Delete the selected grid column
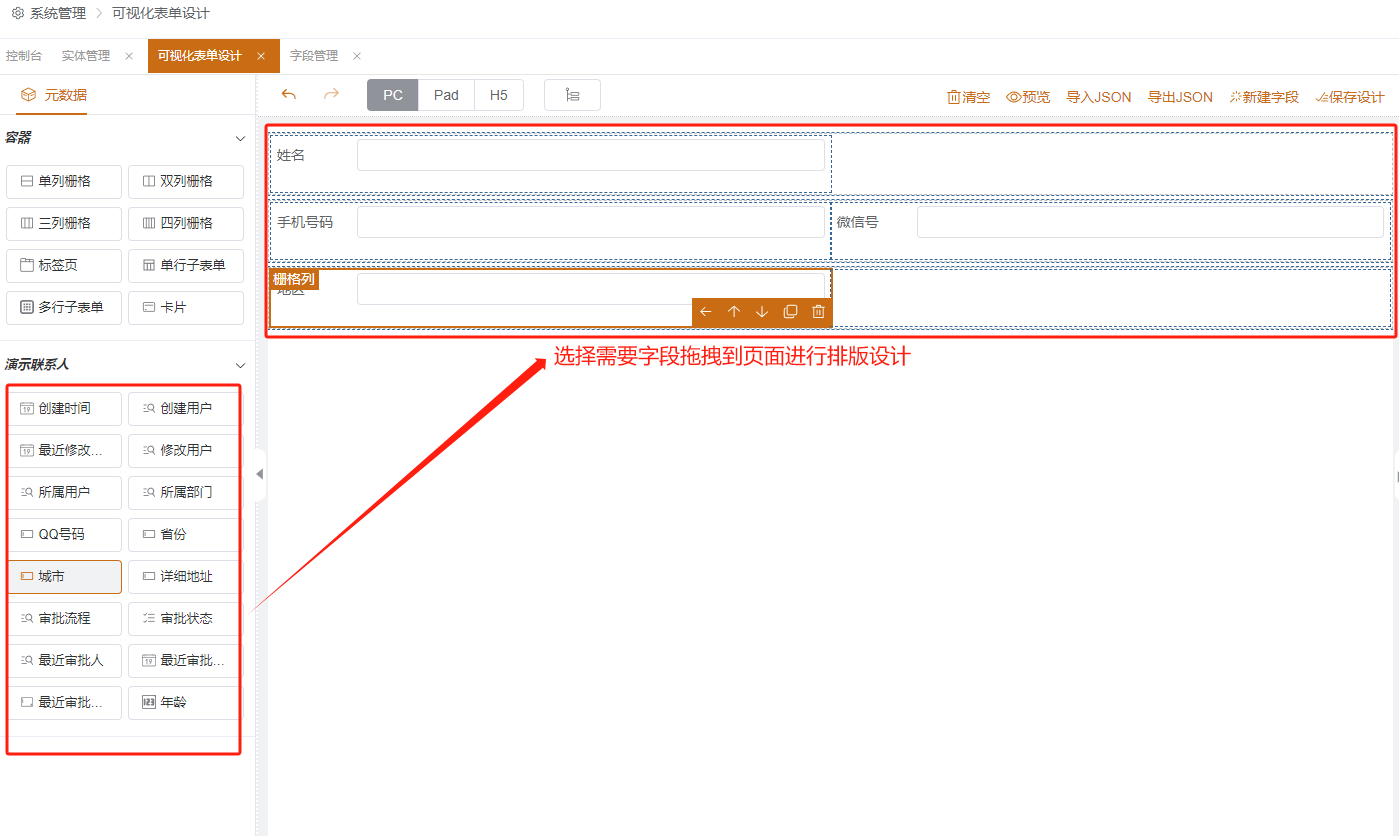This screenshot has height=836, width=1399. (x=818, y=312)
